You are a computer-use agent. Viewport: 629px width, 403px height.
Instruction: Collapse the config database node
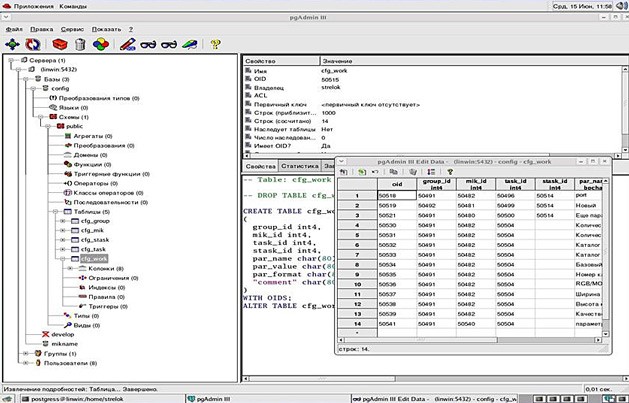pyautogui.click(x=33, y=89)
